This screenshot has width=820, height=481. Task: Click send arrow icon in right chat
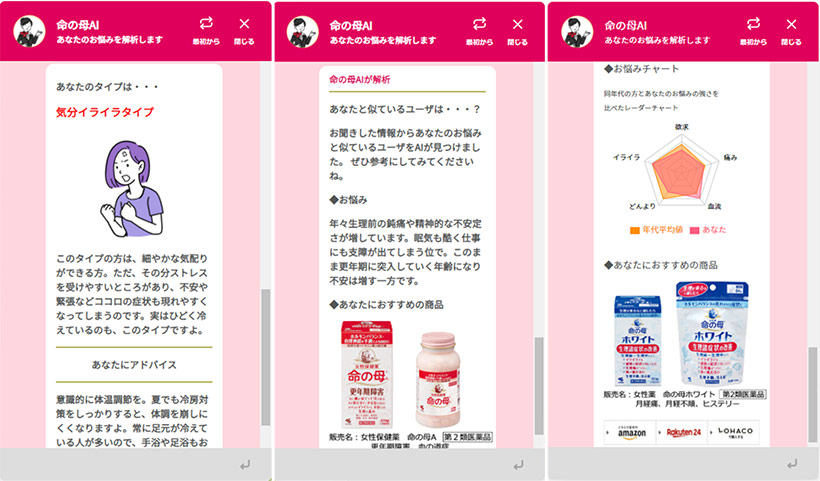coord(792,464)
